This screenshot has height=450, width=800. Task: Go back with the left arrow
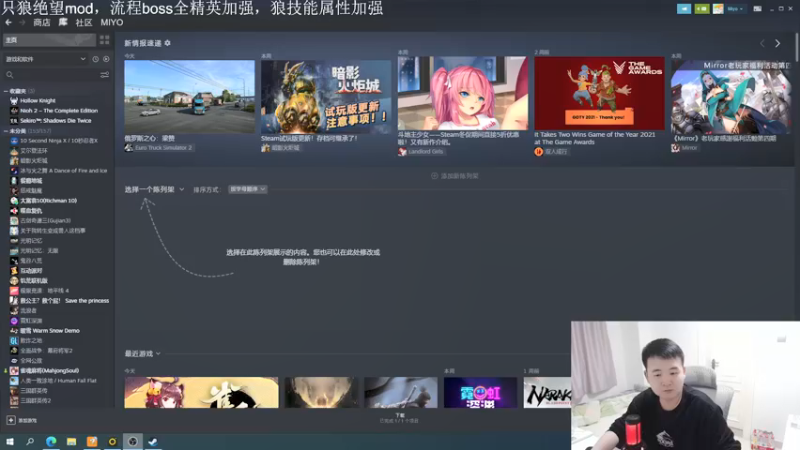tap(8, 22)
